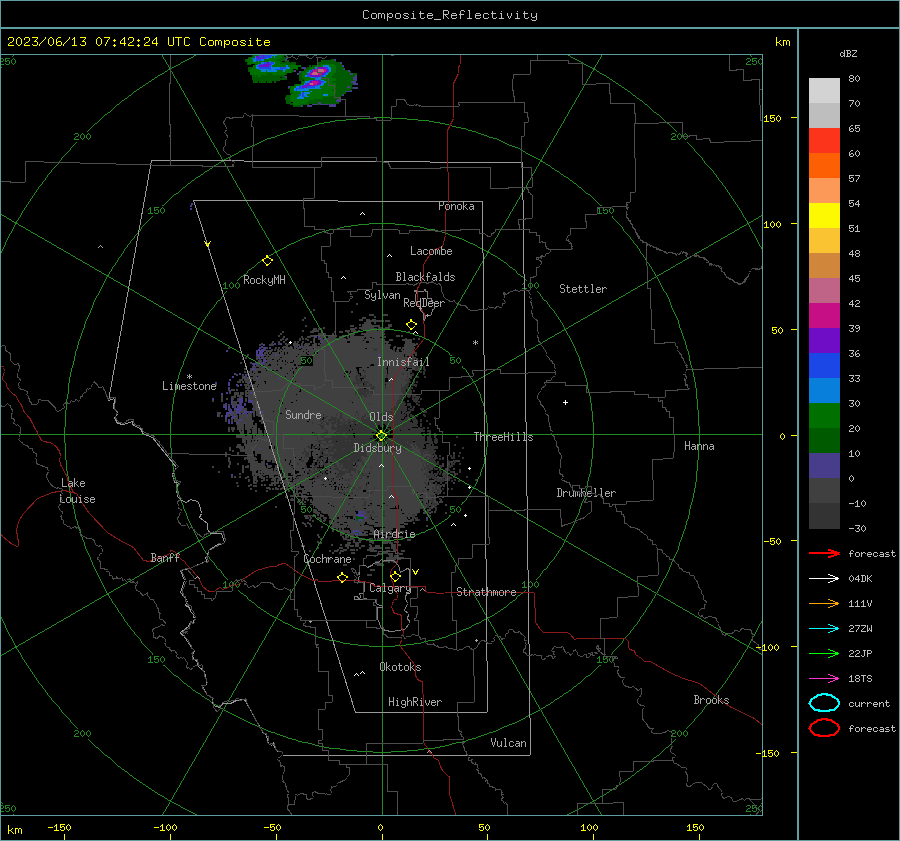Select yellow diamond marker above Calgary
This screenshot has height=841, width=900.
pos(395,576)
